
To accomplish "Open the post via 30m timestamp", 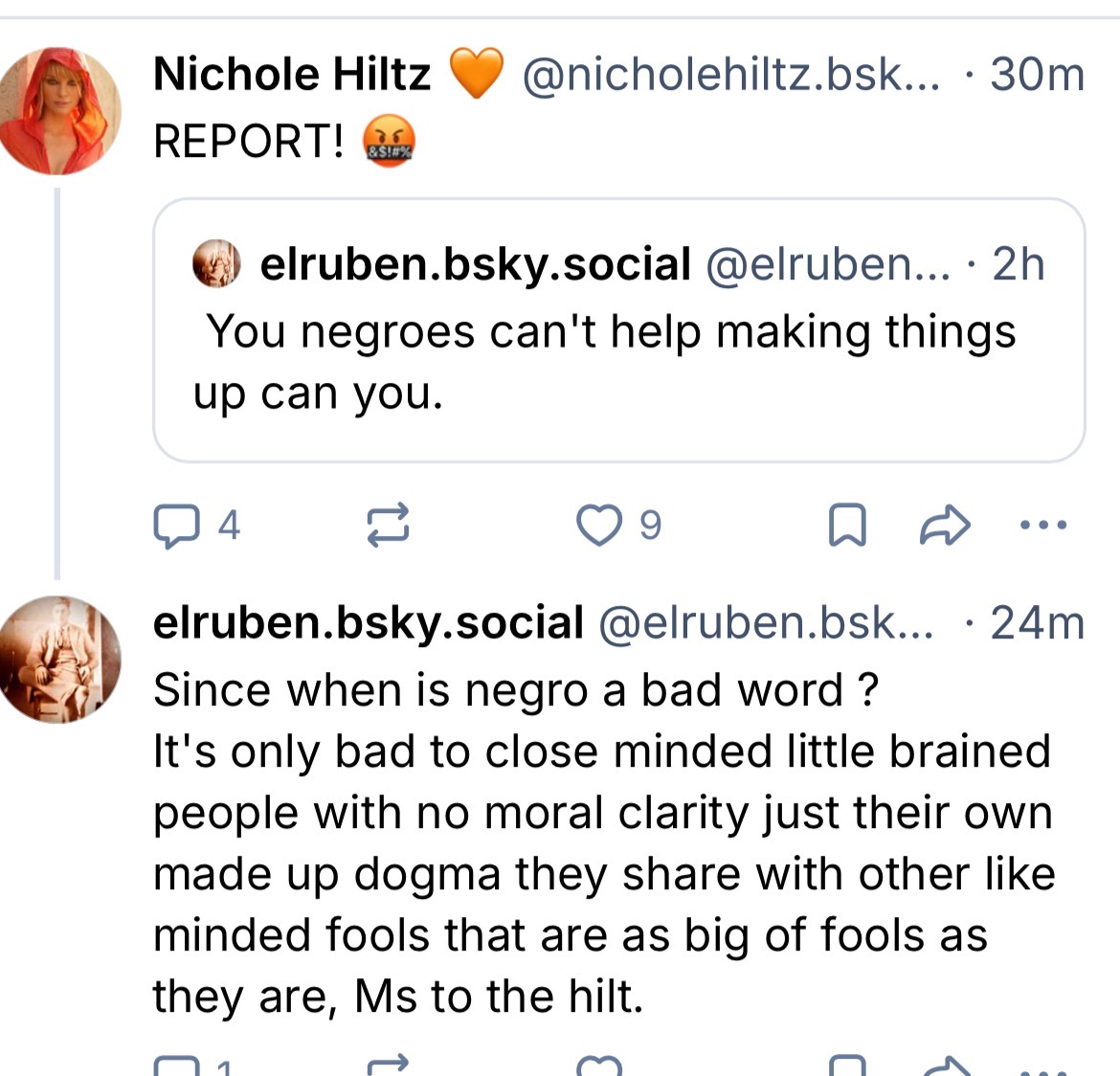I will 1037,75.
